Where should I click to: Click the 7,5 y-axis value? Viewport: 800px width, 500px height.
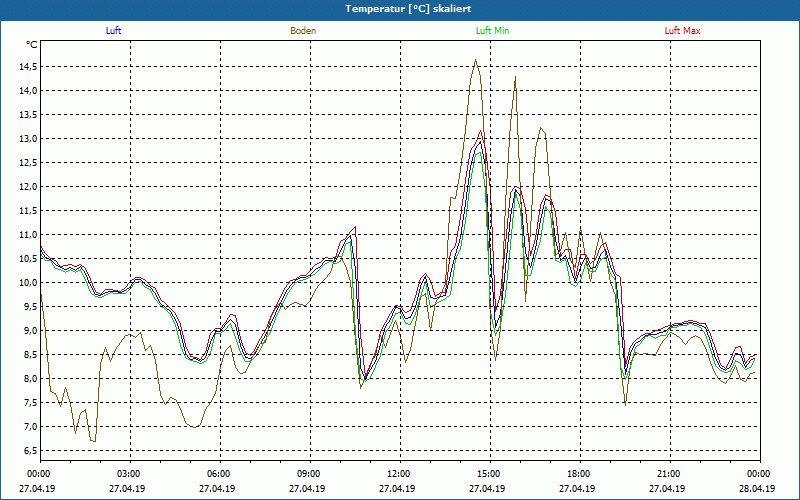point(30,403)
